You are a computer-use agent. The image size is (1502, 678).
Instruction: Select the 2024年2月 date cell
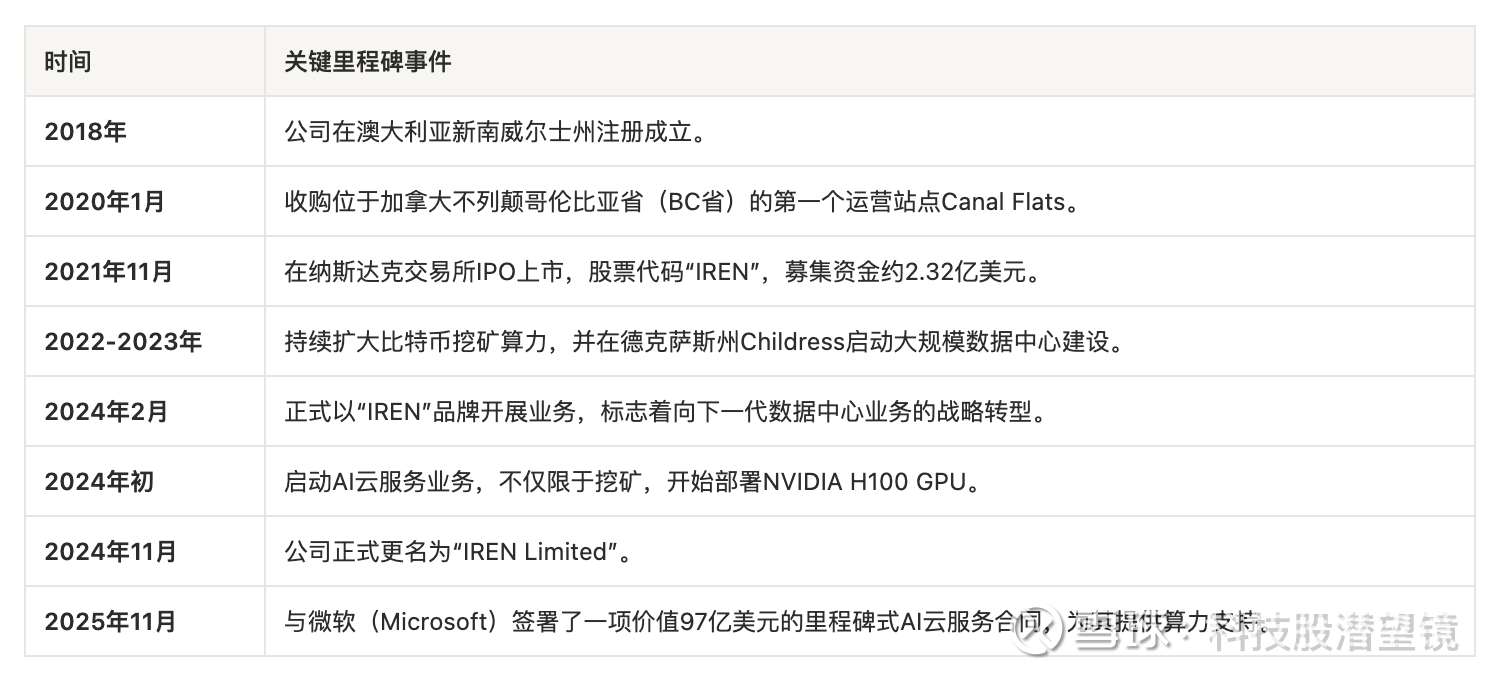coord(106,412)
